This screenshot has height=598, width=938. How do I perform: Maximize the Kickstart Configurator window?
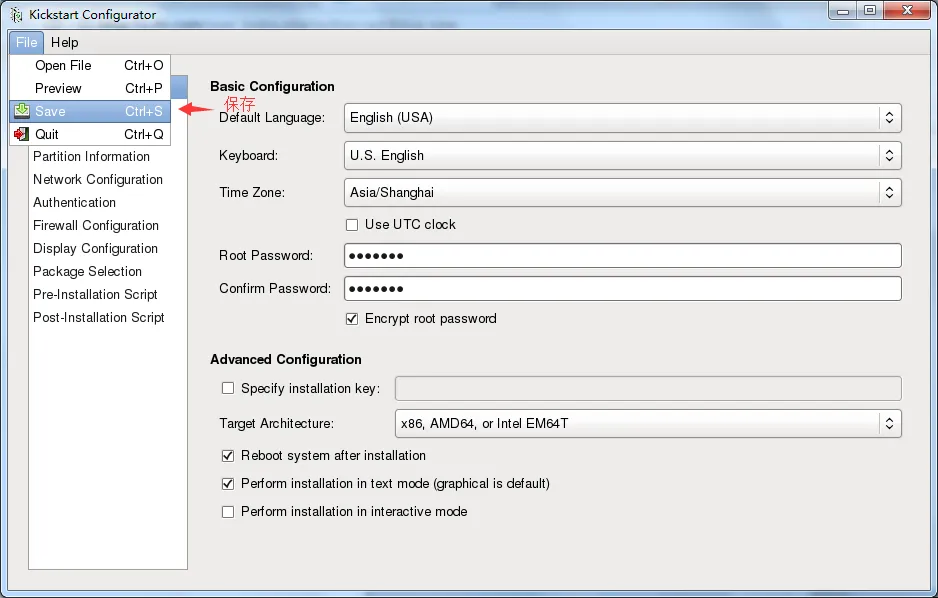coord(870,11)
